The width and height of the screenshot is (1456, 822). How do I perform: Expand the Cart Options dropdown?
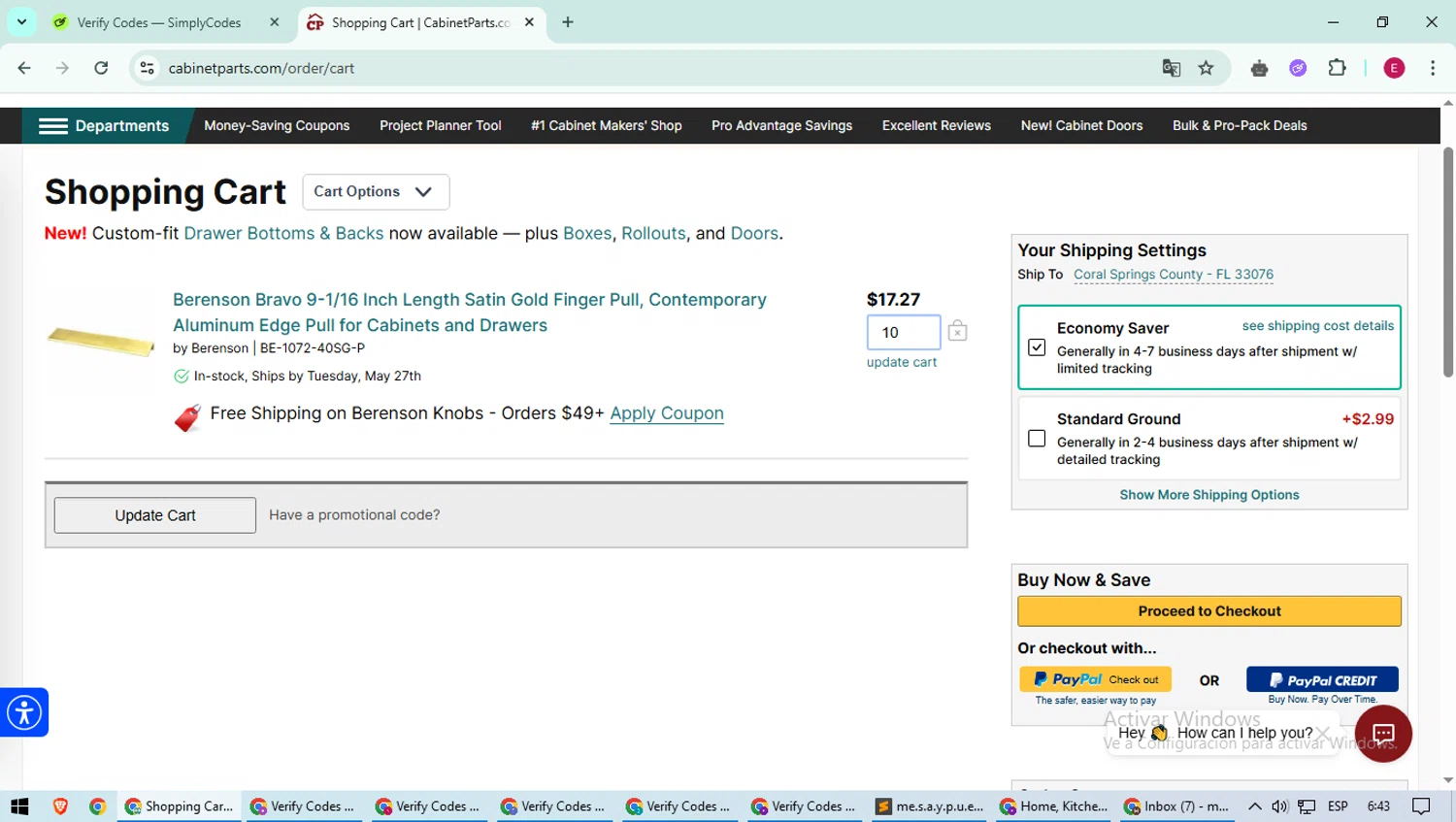tap(376, 192)
